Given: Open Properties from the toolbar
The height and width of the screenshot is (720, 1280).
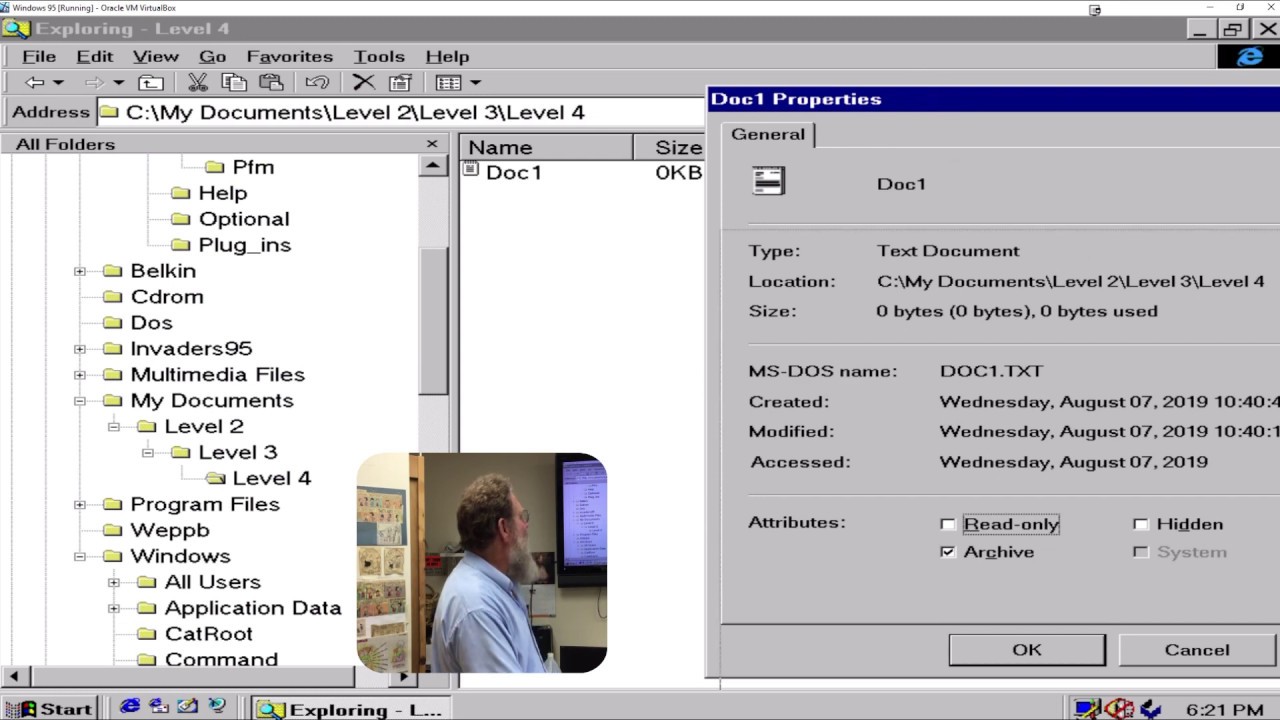Looking at the screenshot, I should [x=400, y=83].
